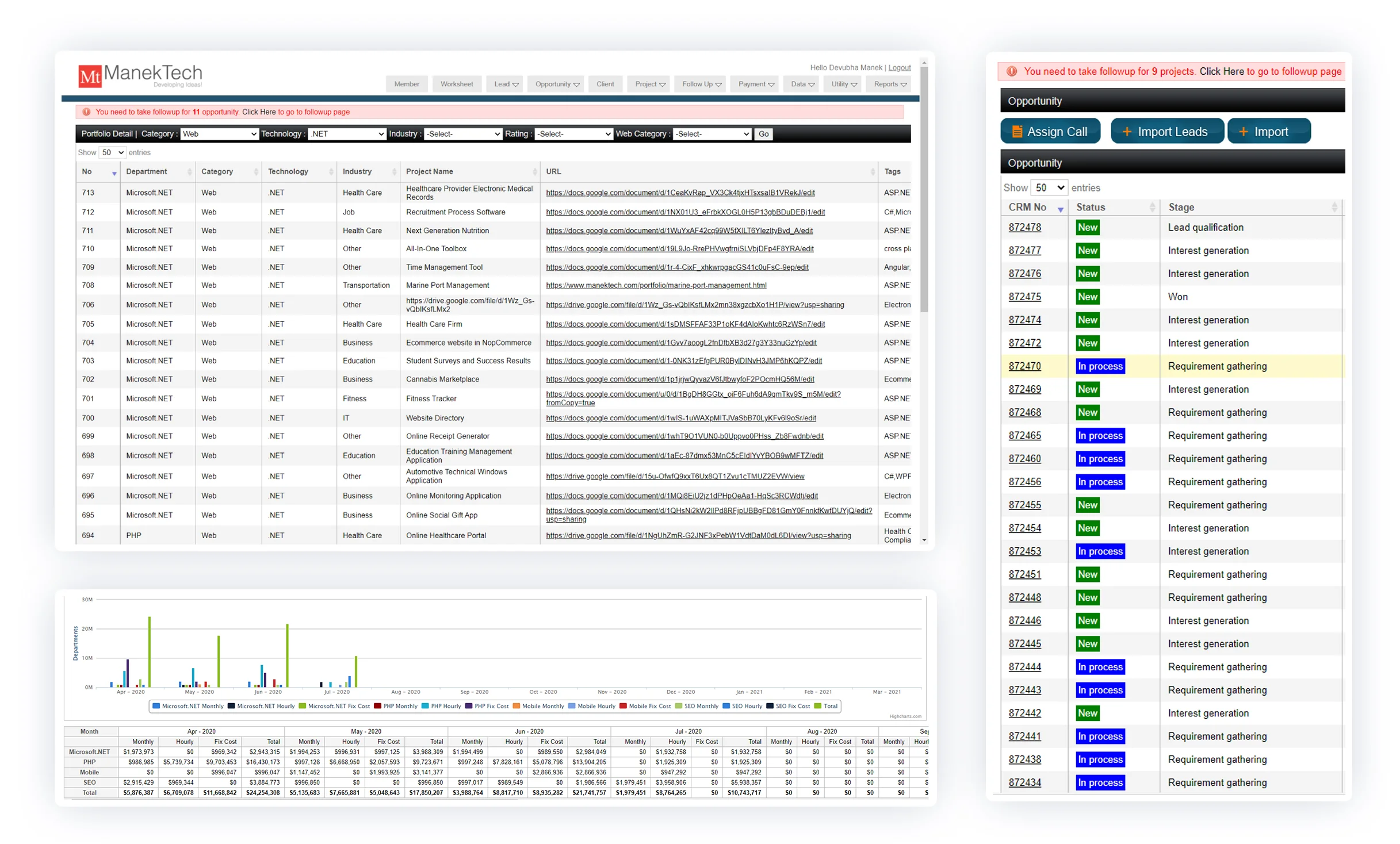The height and width of the screenshot is (844, 1400).
Task: Click Here link in opportunity followup banner
Action: [x=259, y=113]
